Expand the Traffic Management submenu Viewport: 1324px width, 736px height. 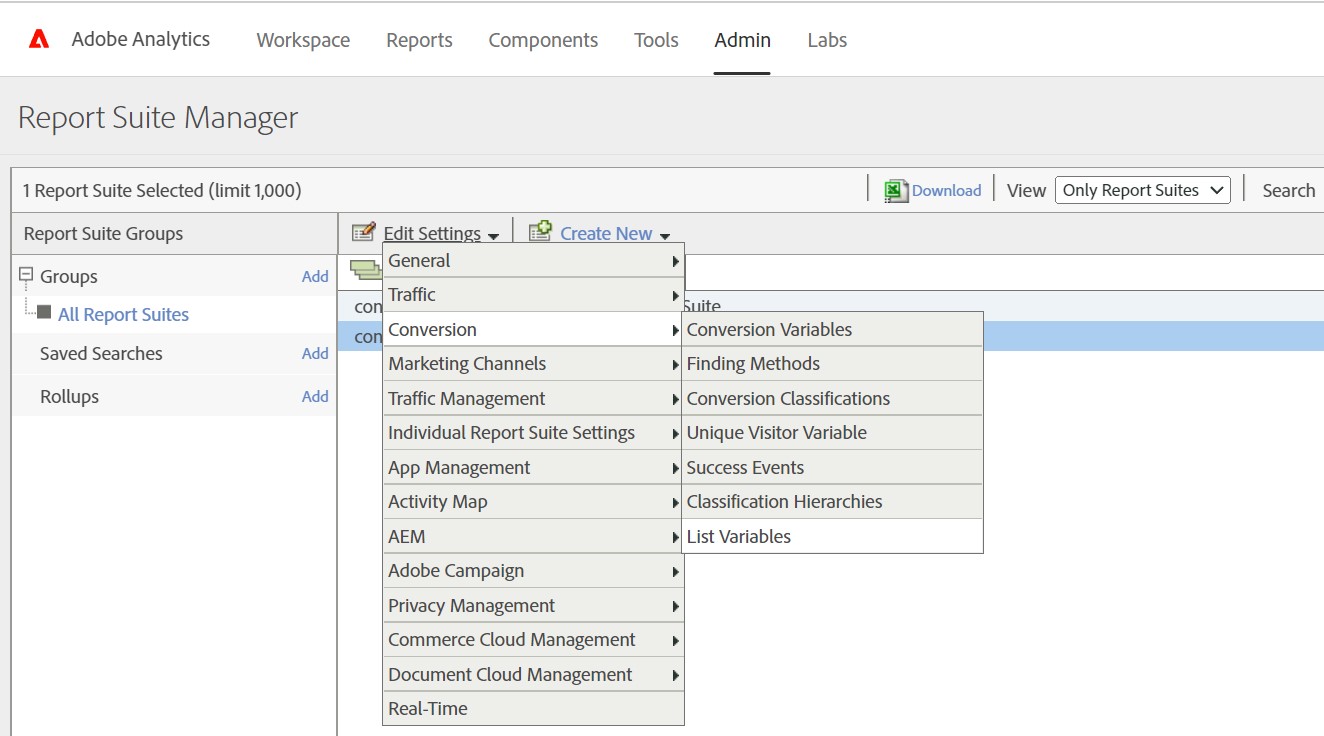click(533, 398)
